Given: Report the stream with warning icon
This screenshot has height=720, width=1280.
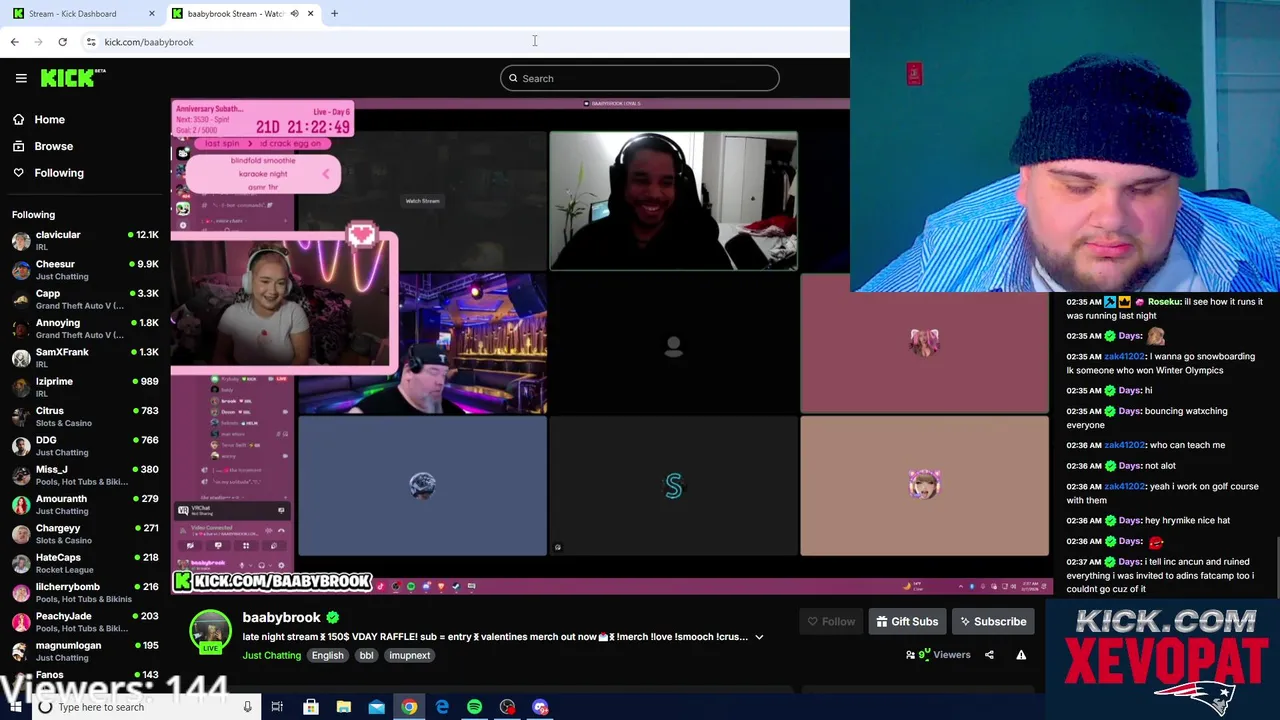Looking at the screenshot, I should 1021,655.
